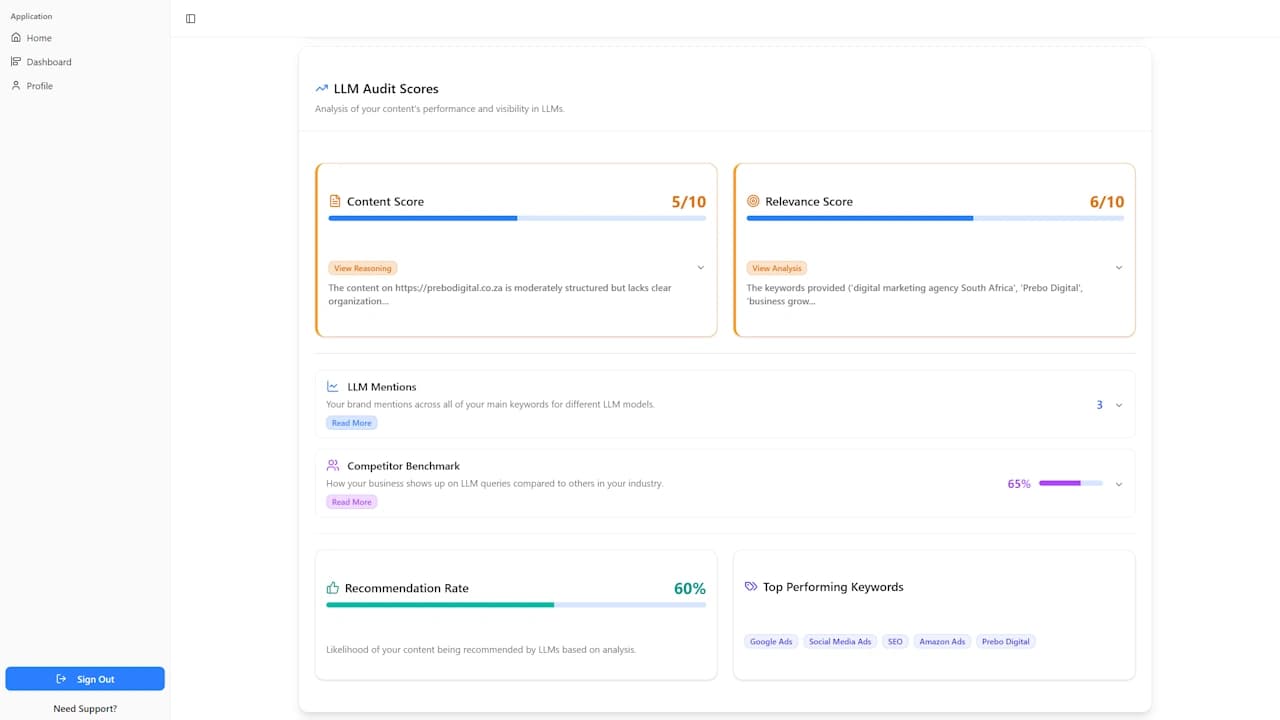Click the LLM Audit Scores trend icon
The image size is (1280, 720).
[x=321, y=88]
